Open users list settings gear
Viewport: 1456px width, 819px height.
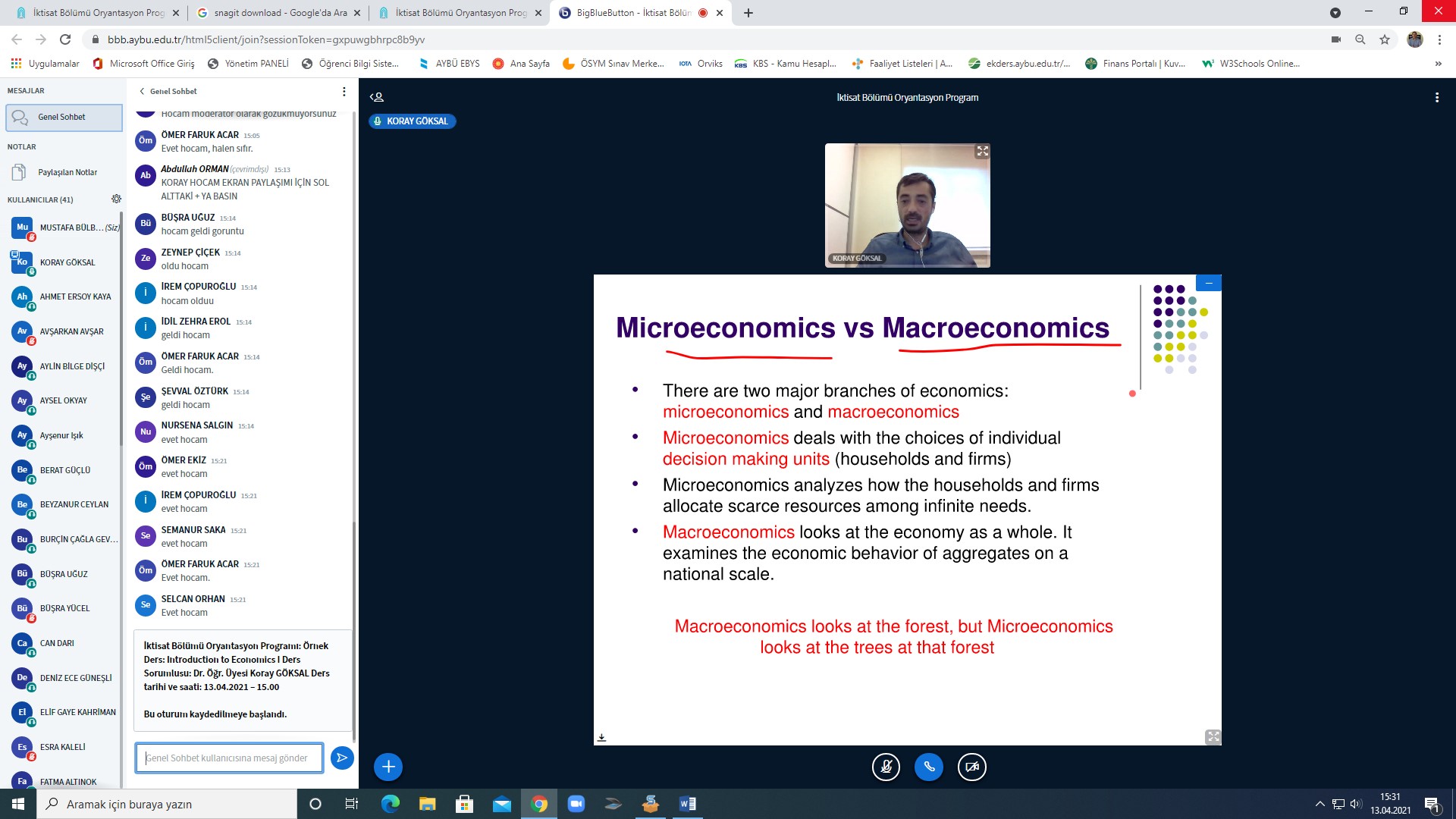pos(116,199)
